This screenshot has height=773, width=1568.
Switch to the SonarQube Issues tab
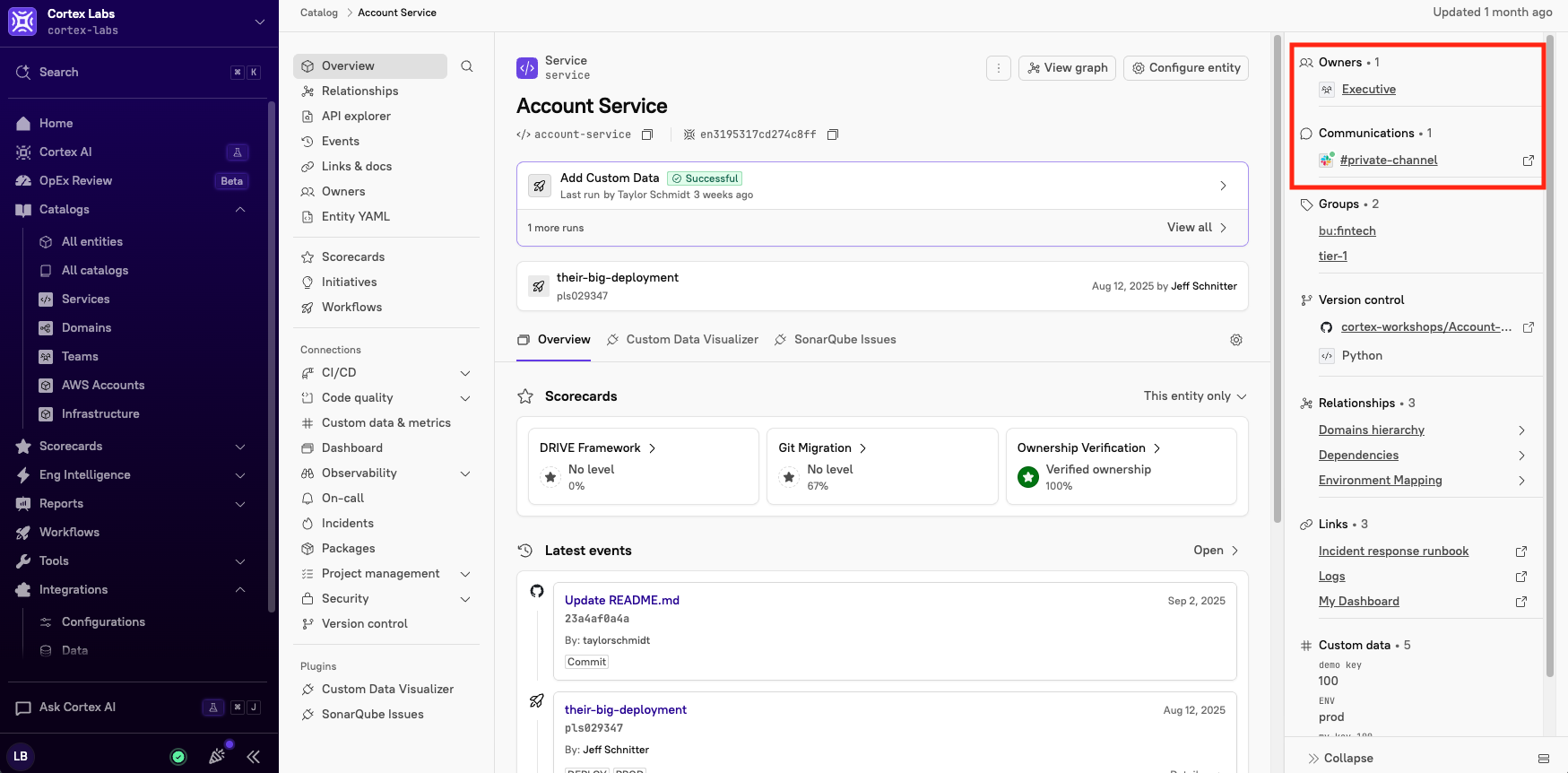(836, 340)
